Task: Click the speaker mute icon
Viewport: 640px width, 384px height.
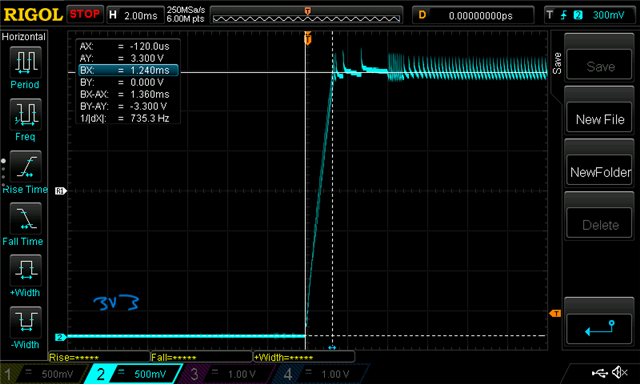Action: pyautogui.click(x=620, y=372)
